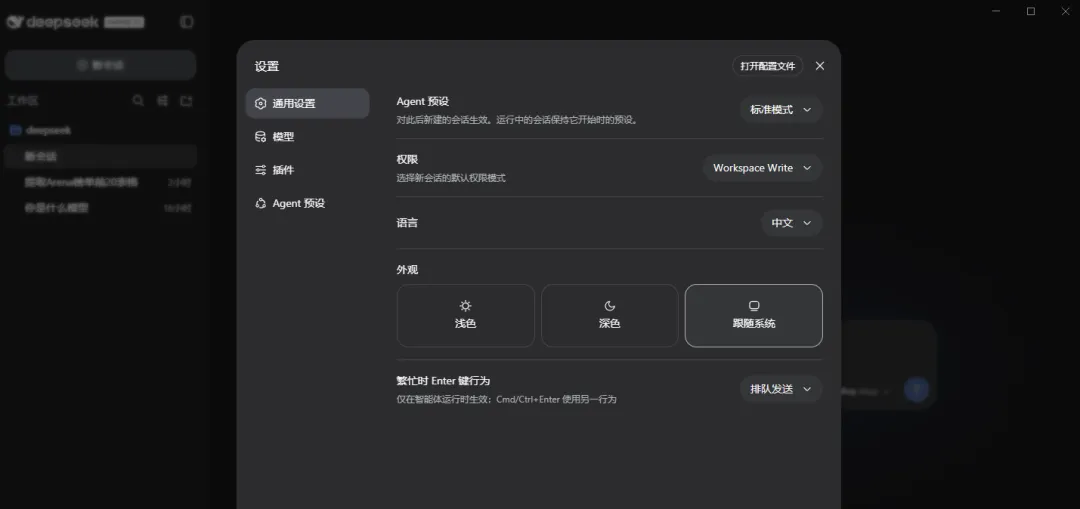The image size is (1080, 509).
Task: Switch to the 模型 settings tab
Action: [x=307, y=136]
